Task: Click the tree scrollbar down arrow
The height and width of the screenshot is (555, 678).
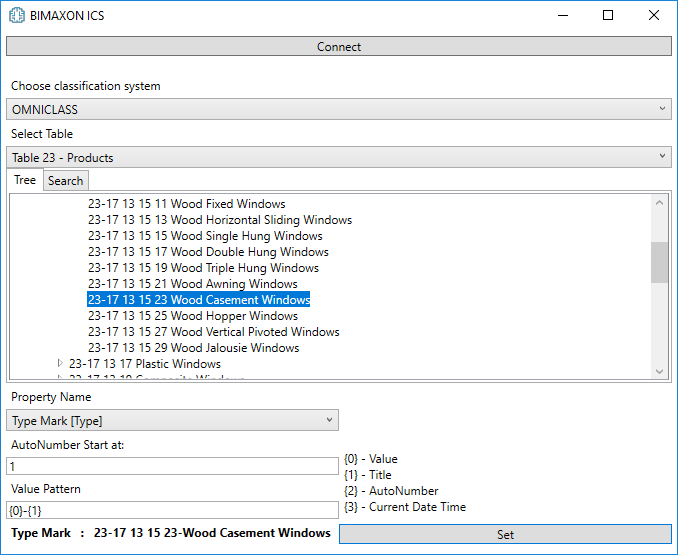Action: pos(659,371)
